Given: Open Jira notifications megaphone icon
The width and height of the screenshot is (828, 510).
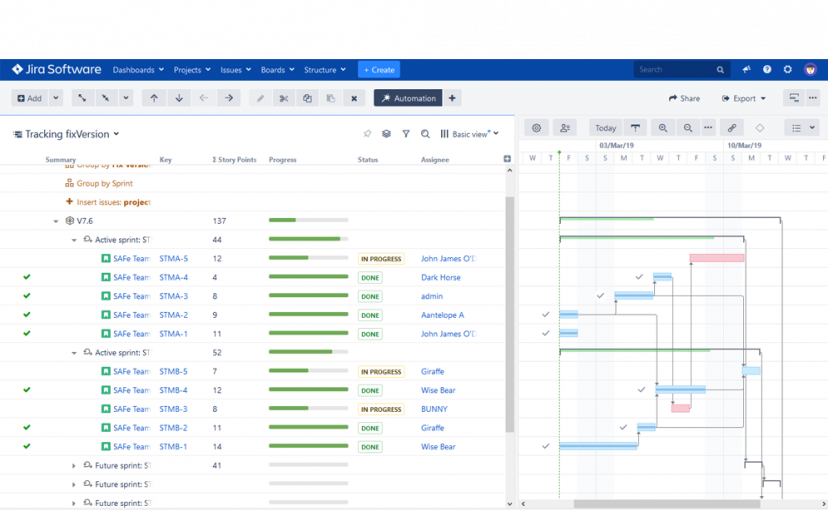Looking at the screenshot, I should pos(746,69).
